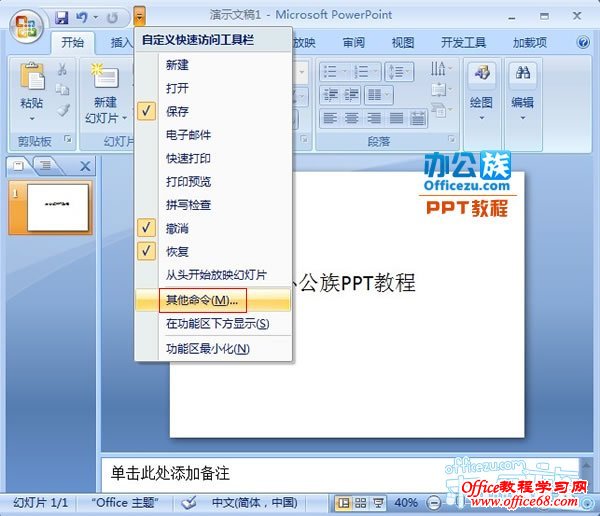Click the 中文(简体，中国) language indicator
Image resolution: width=600 pixels, height=516 pixels.
coord(254,503)
